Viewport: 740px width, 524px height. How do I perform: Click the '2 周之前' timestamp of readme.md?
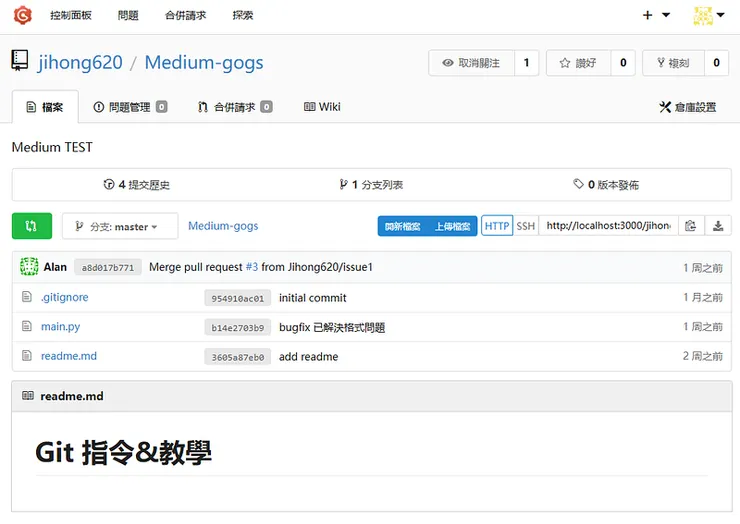click(x=703, y=356)
